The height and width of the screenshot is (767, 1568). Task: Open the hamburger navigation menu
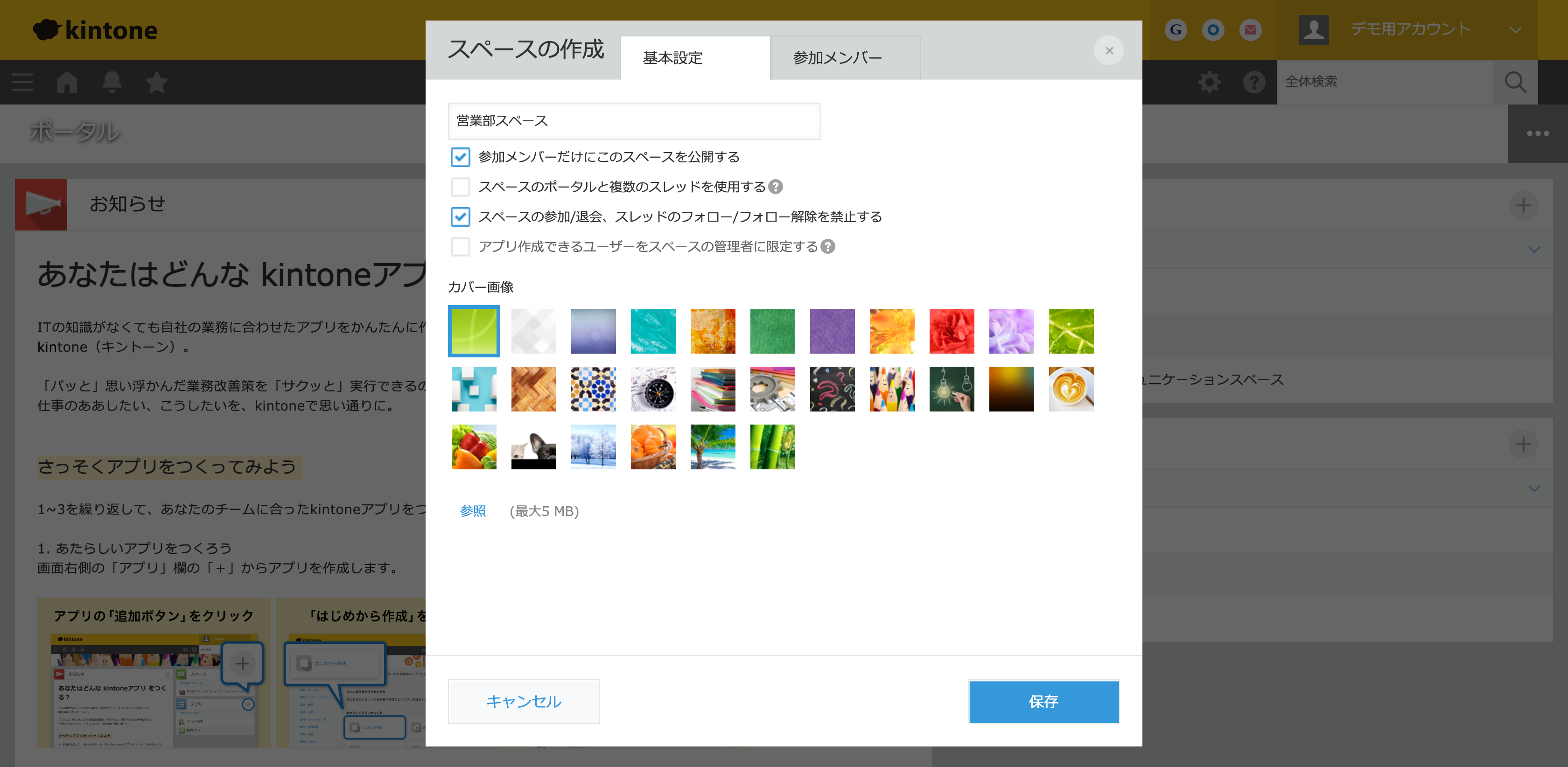(x=22, y=82)
